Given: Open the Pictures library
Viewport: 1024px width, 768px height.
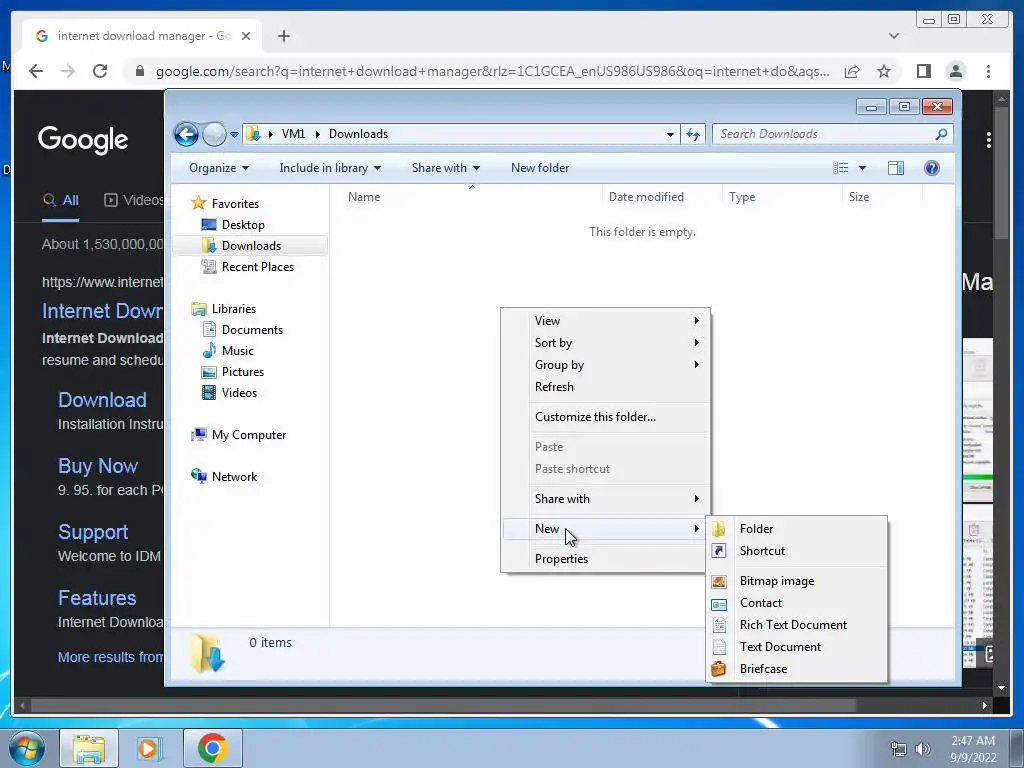Looking at the screenshot, I should click(x=233, y=372).
